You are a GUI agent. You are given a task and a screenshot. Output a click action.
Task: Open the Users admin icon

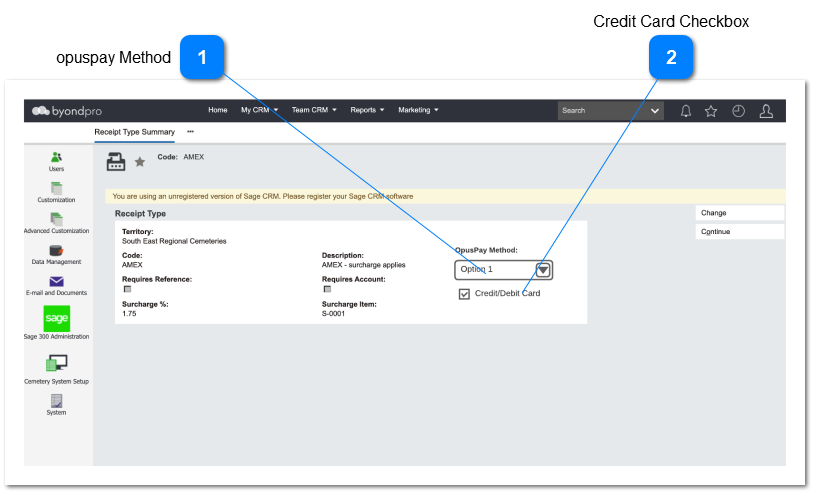tap(57, 157)
